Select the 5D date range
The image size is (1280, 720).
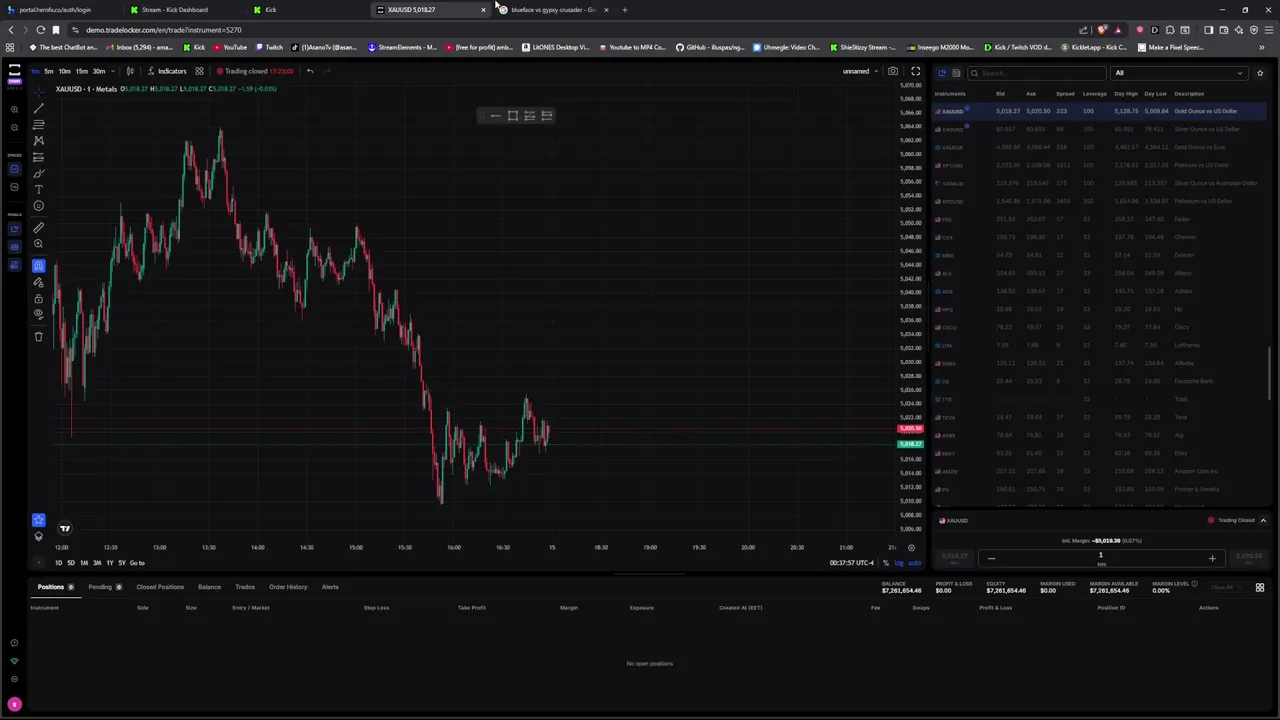70,563
